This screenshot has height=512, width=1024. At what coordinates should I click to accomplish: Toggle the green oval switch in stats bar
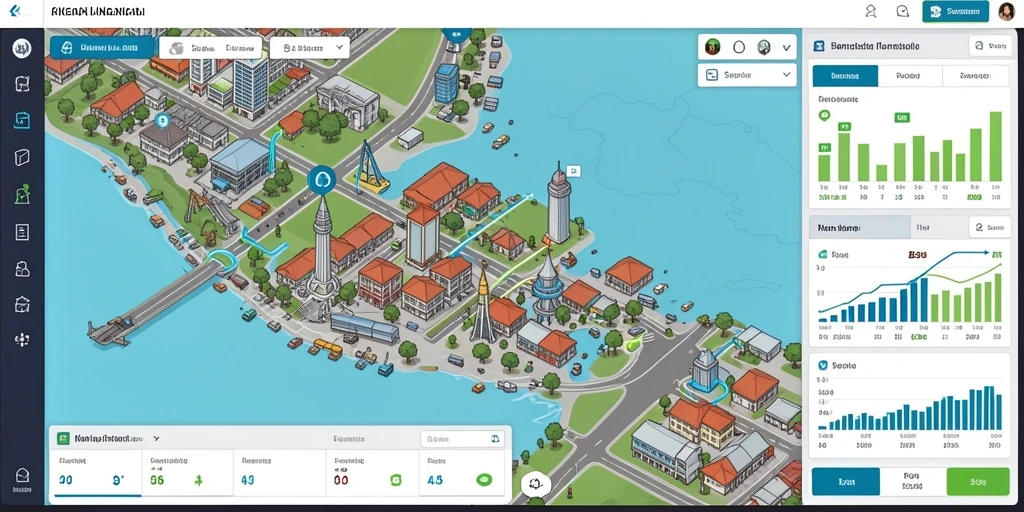click(x=484, y=480)
